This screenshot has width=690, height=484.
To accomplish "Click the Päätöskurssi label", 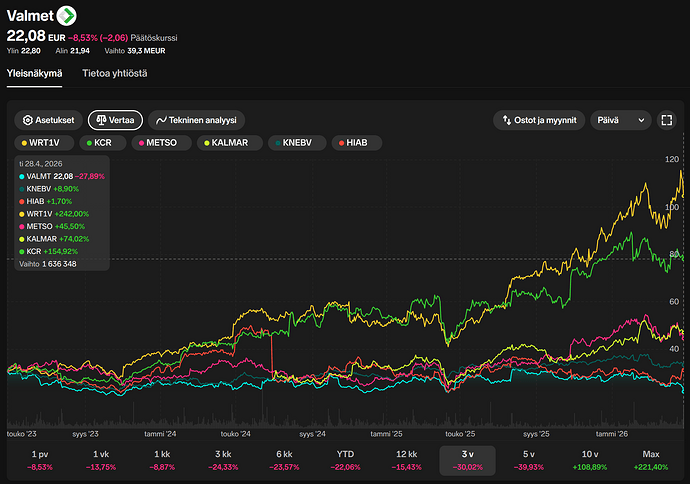I will (x=154, y=38).
